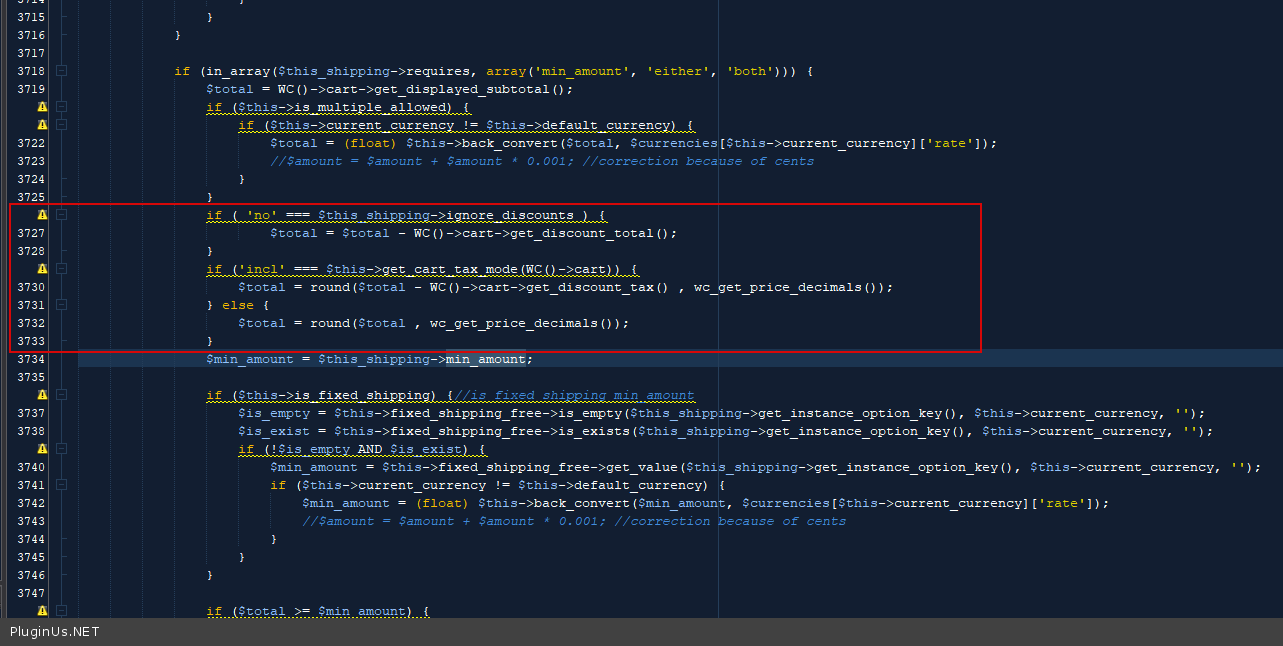Viewport: 1283px width, 646px height.
Task: Click line number 3734 in gutter
Action: (30, 359)
